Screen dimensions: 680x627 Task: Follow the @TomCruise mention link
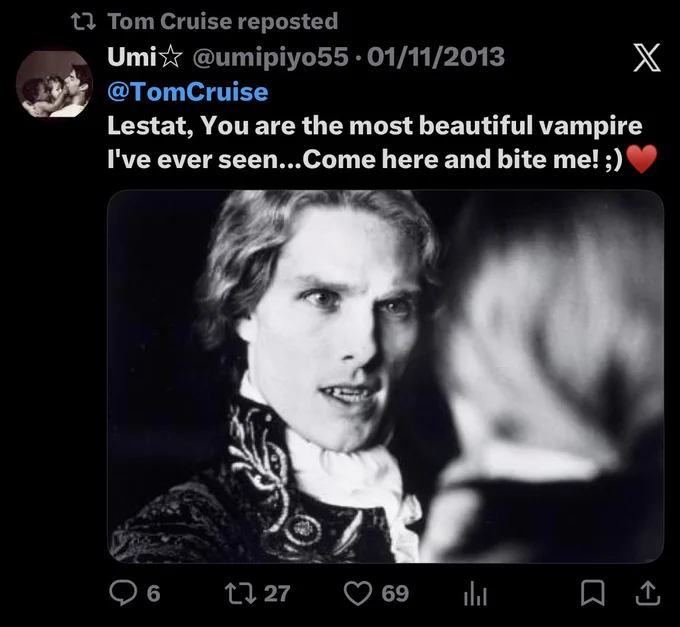coord(188,92)
